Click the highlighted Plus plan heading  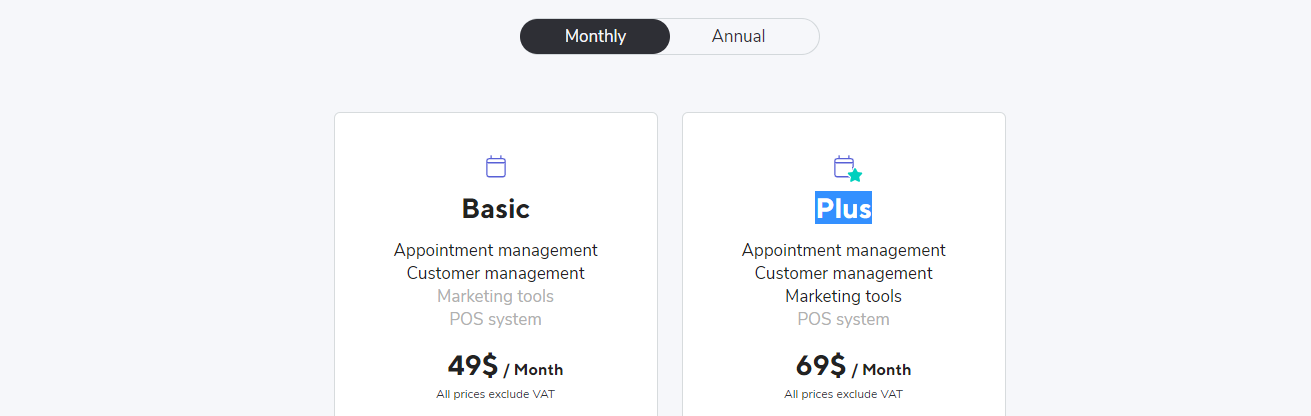[843, 208]
